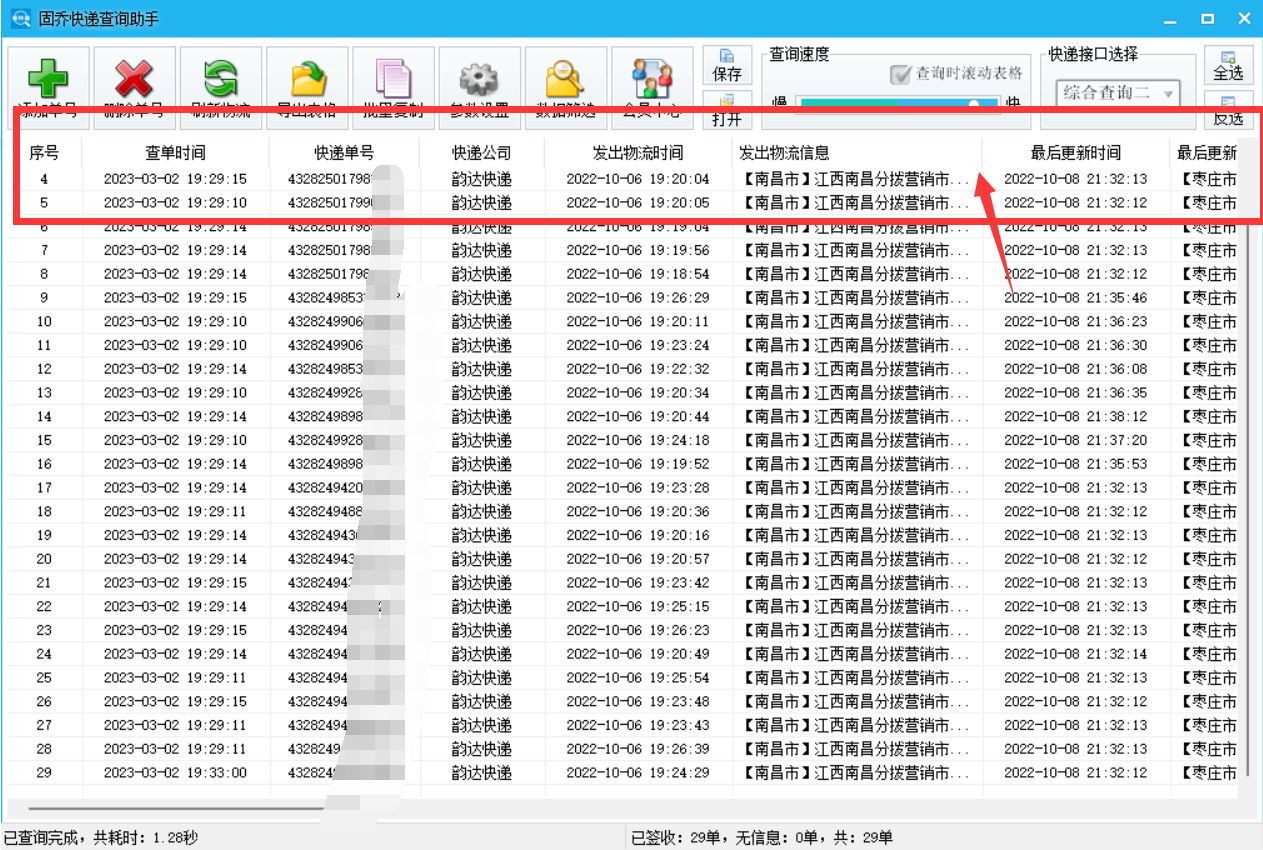The height and width of the screenshot is (850, 1263).
Task: Click the update time 2022-10-08 21:36:23
Action: (x=1076, y=322)
